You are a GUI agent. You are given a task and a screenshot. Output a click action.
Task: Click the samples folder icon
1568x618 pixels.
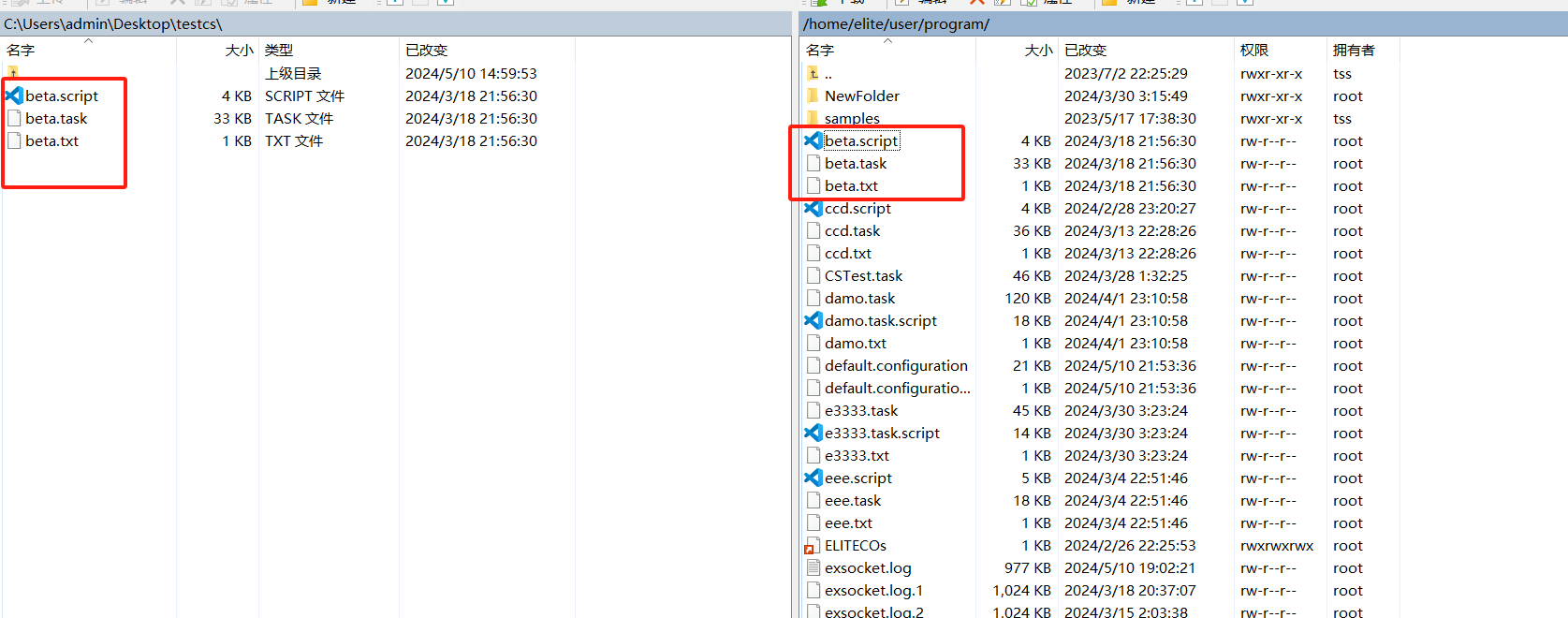pos(813,118)
